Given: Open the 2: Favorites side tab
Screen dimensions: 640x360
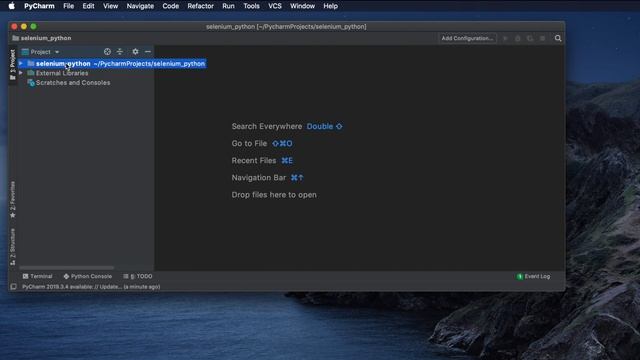Looking at the screenshot, I should 13,199.
